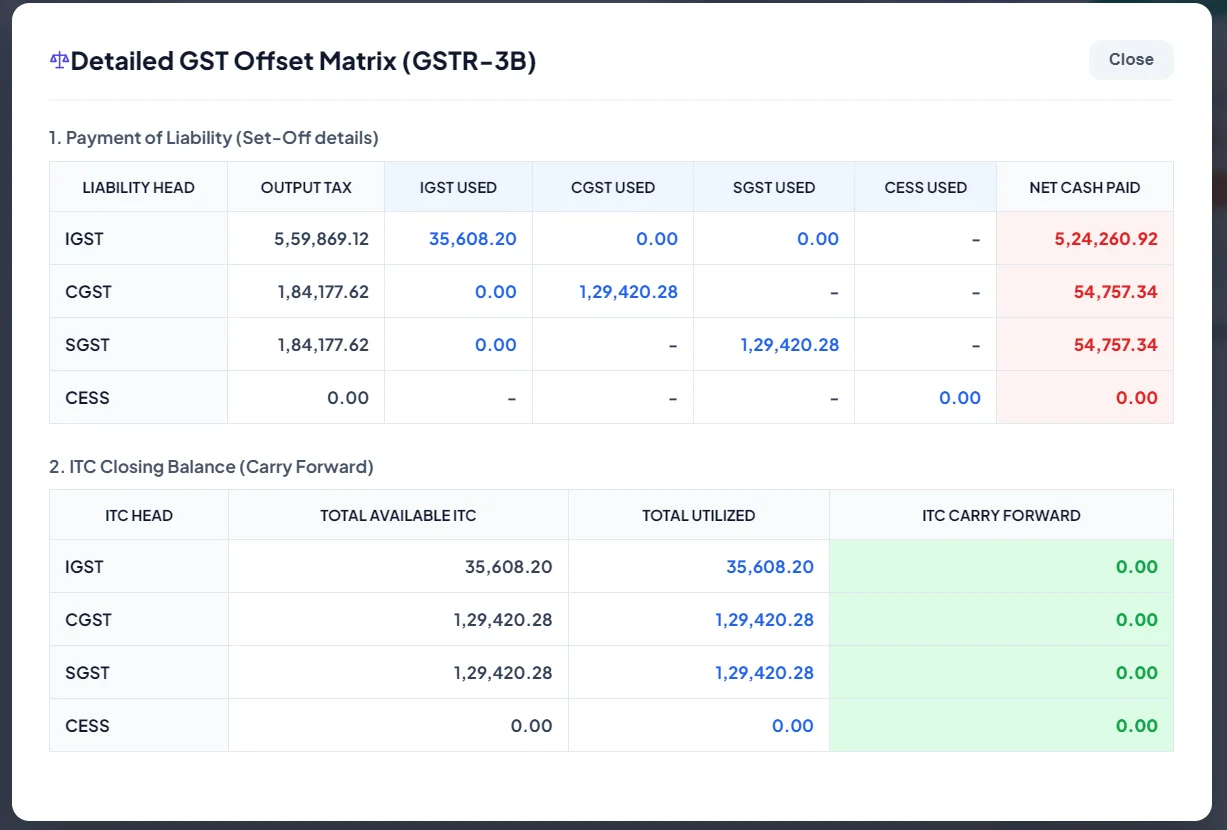Select the SGST row label in ITC Closing Balance table
Screen dimensions: 1227x830
click(x=87, y=673)
